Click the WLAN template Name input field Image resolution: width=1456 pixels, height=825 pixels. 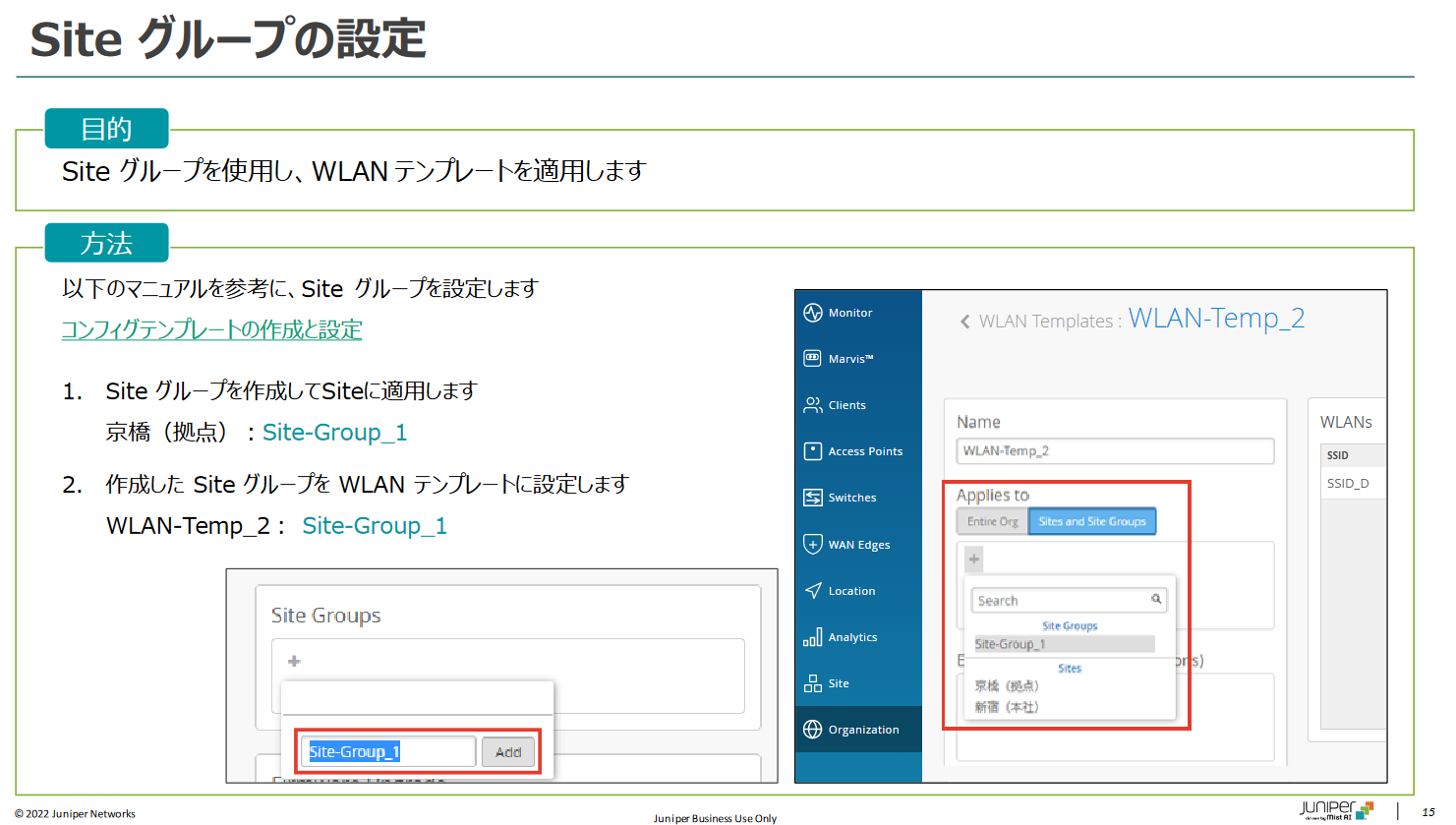(1114, 451)
